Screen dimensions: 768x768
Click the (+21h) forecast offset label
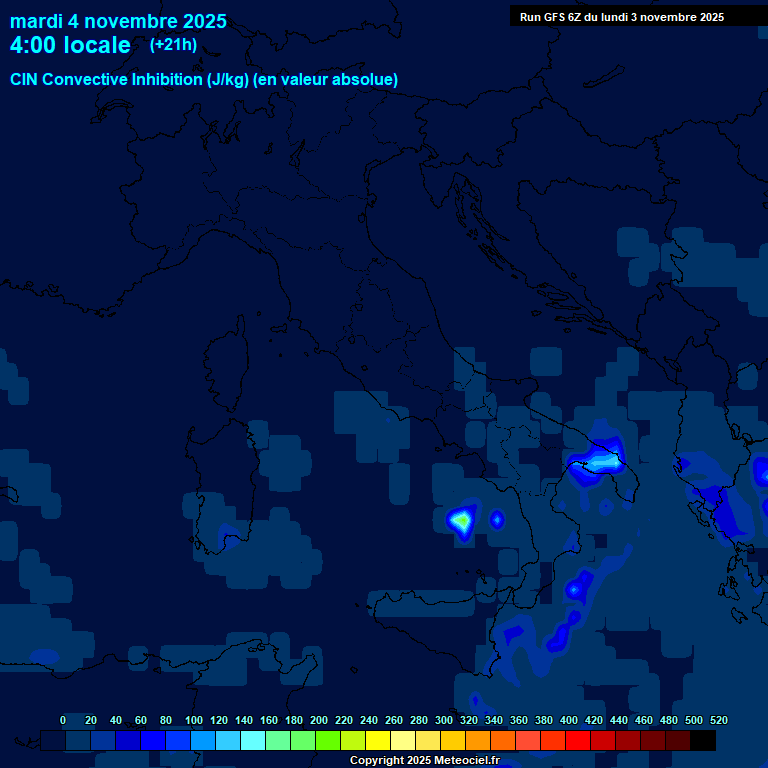click(x=173, y=45)
